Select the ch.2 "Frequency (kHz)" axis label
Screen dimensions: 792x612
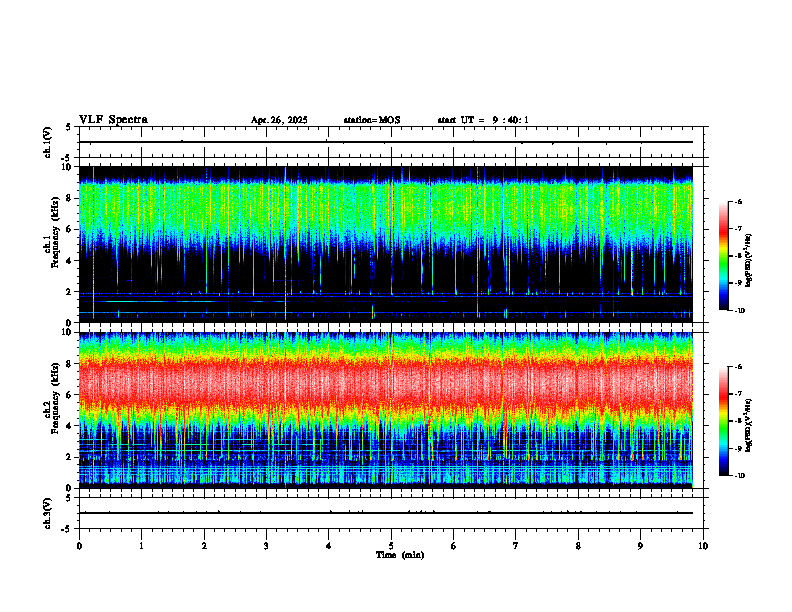click(x=55, y=398)
